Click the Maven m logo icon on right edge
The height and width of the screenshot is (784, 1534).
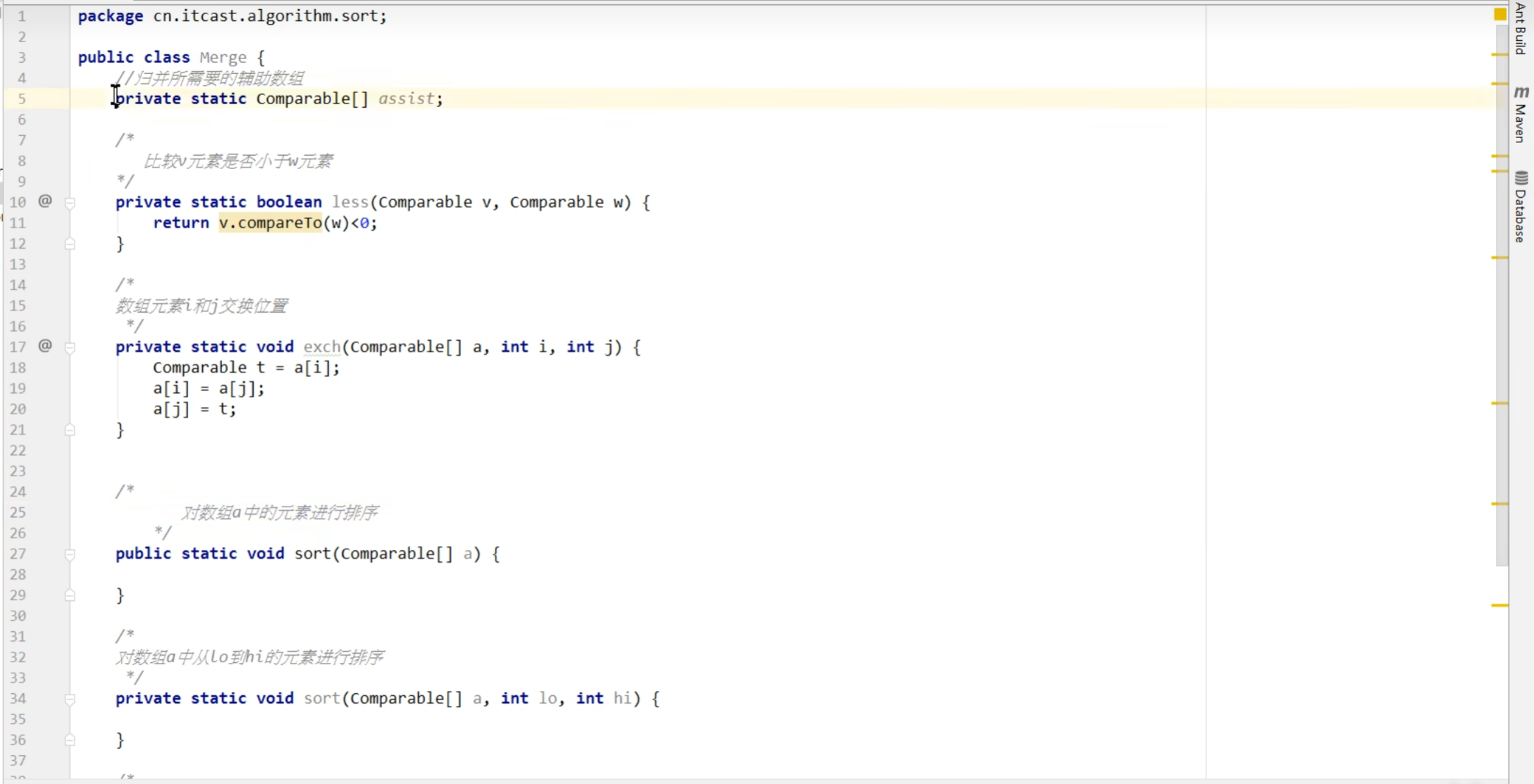click(x=1522, y=92)
